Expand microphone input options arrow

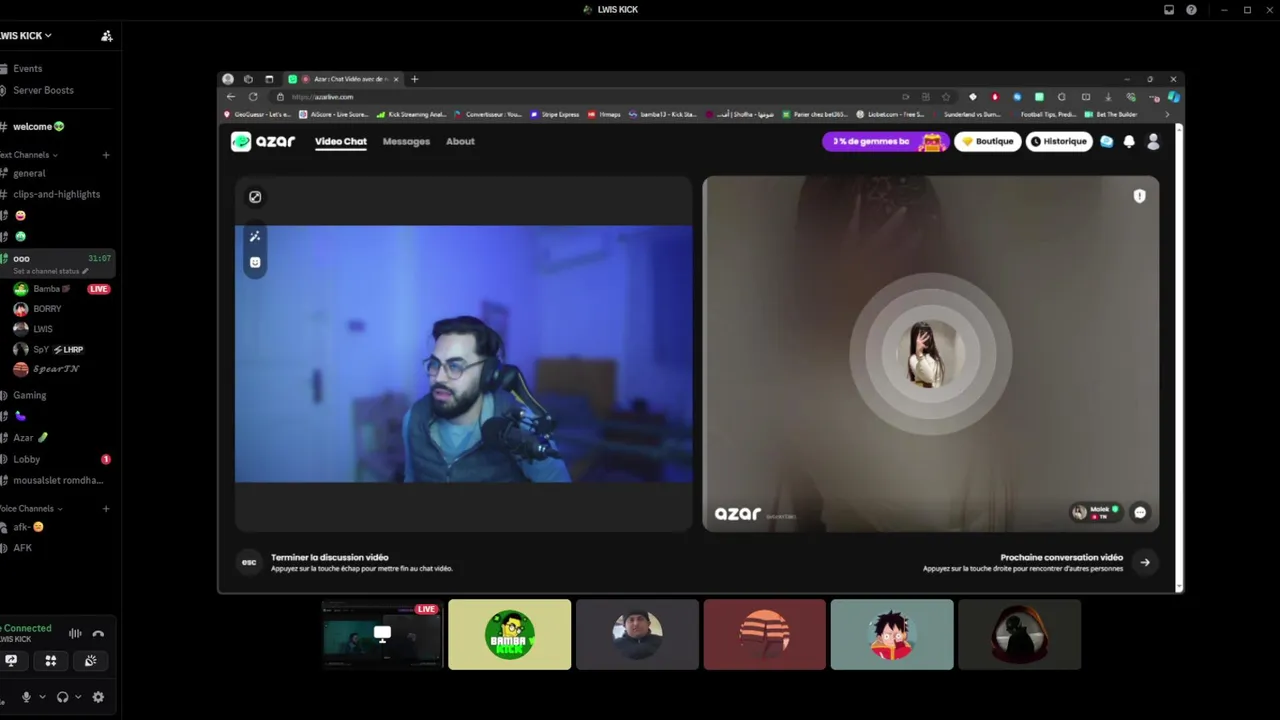click(x=42, y=697)
